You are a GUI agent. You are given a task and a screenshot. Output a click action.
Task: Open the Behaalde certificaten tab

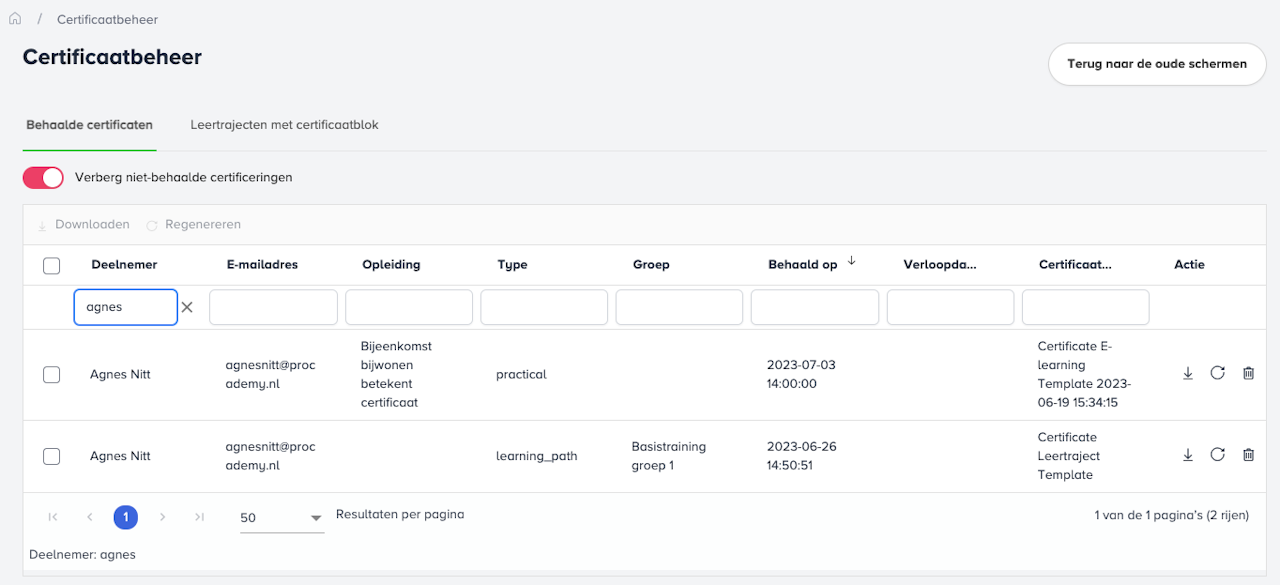point(89,125)
